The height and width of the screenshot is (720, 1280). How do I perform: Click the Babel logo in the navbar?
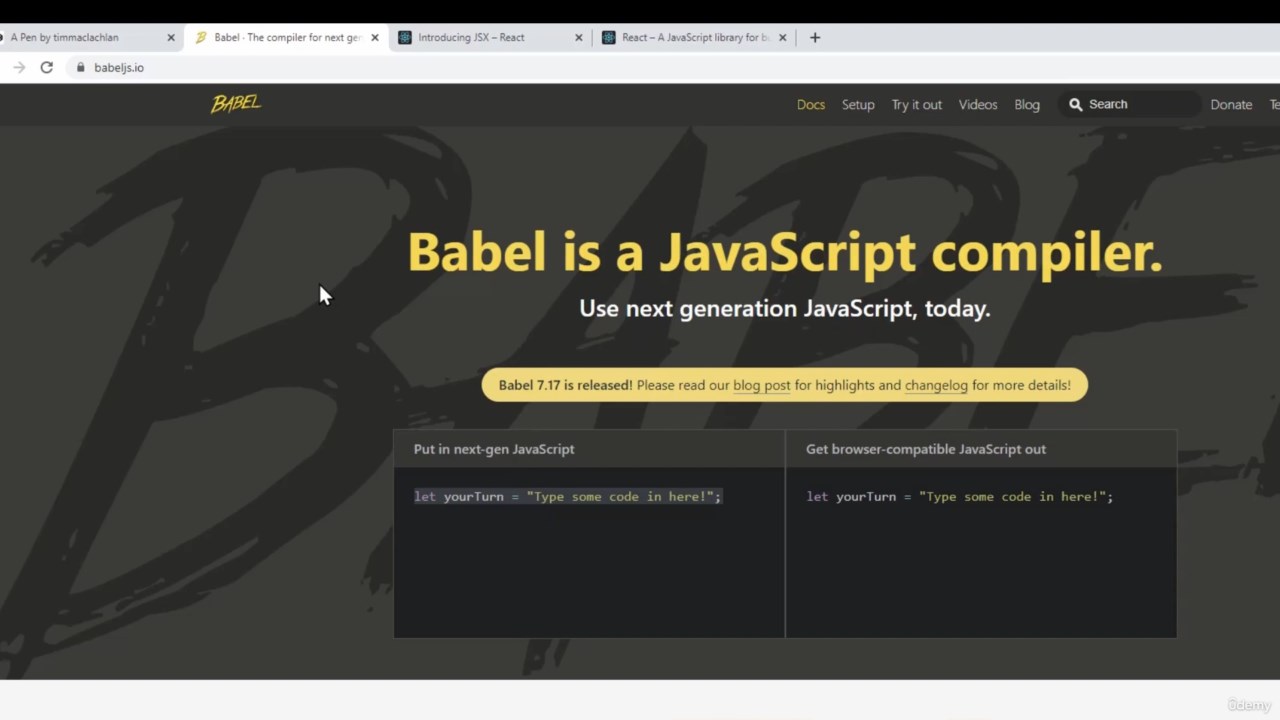(x=236, y=103)
